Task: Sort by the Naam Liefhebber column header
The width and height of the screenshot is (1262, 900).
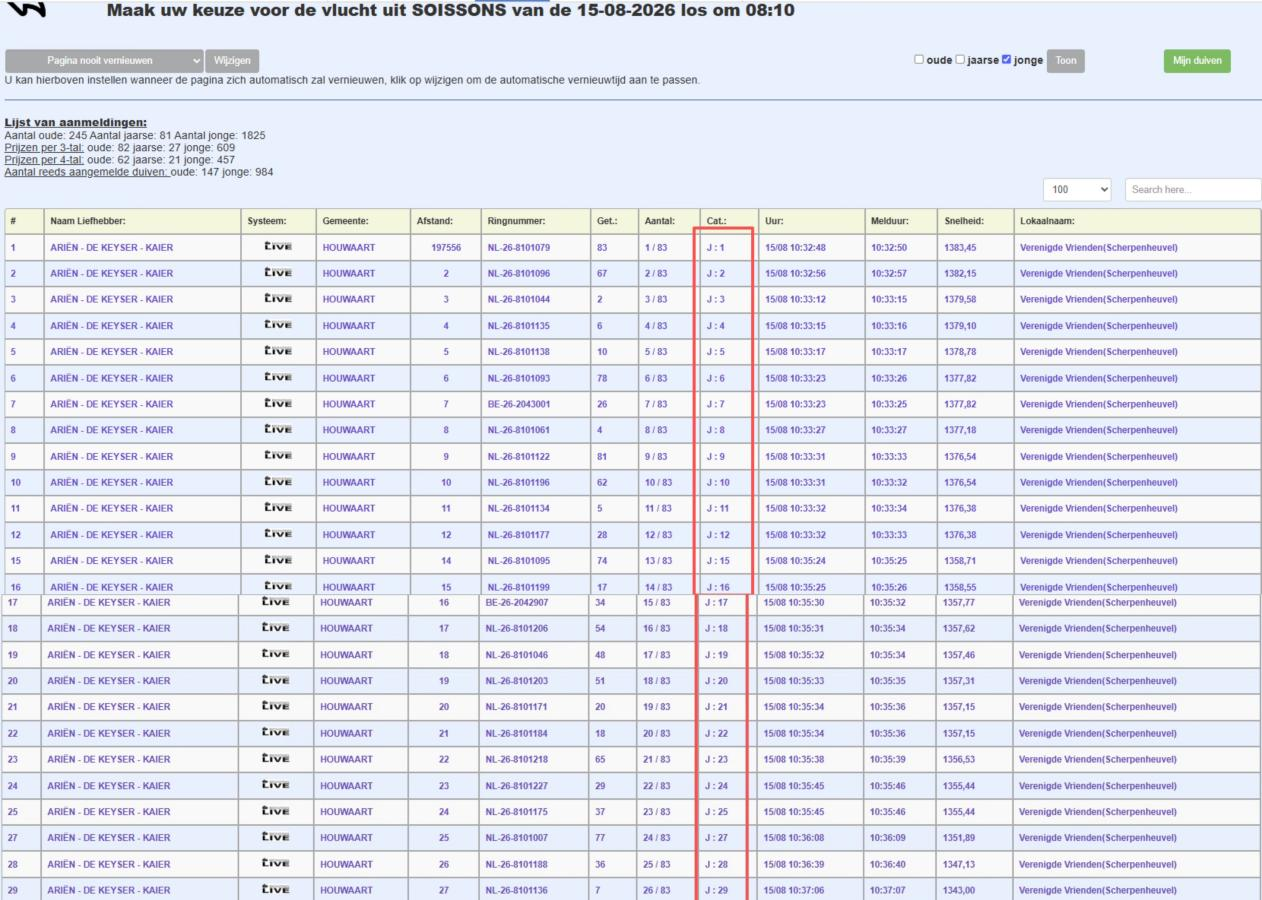Action: tap(141, 221)
